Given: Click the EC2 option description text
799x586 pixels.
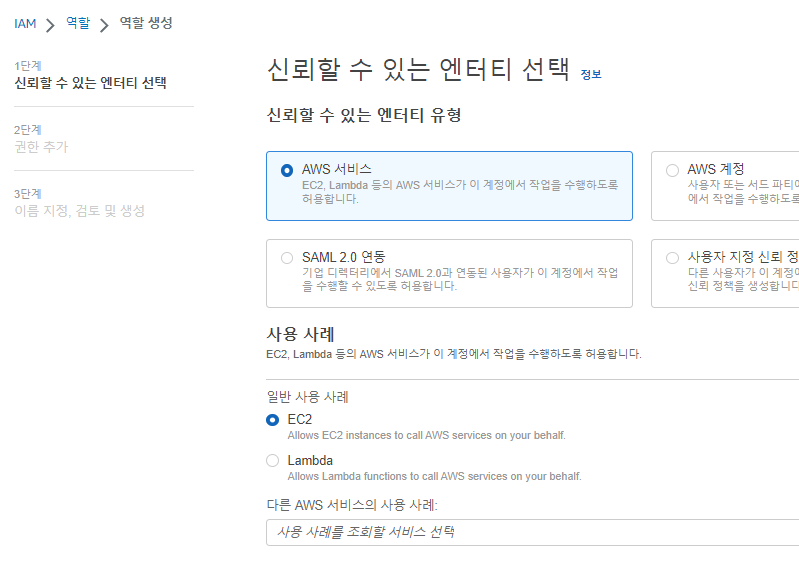Looking at the screenshot, I should pyautogui.click(x=426, y=435).
